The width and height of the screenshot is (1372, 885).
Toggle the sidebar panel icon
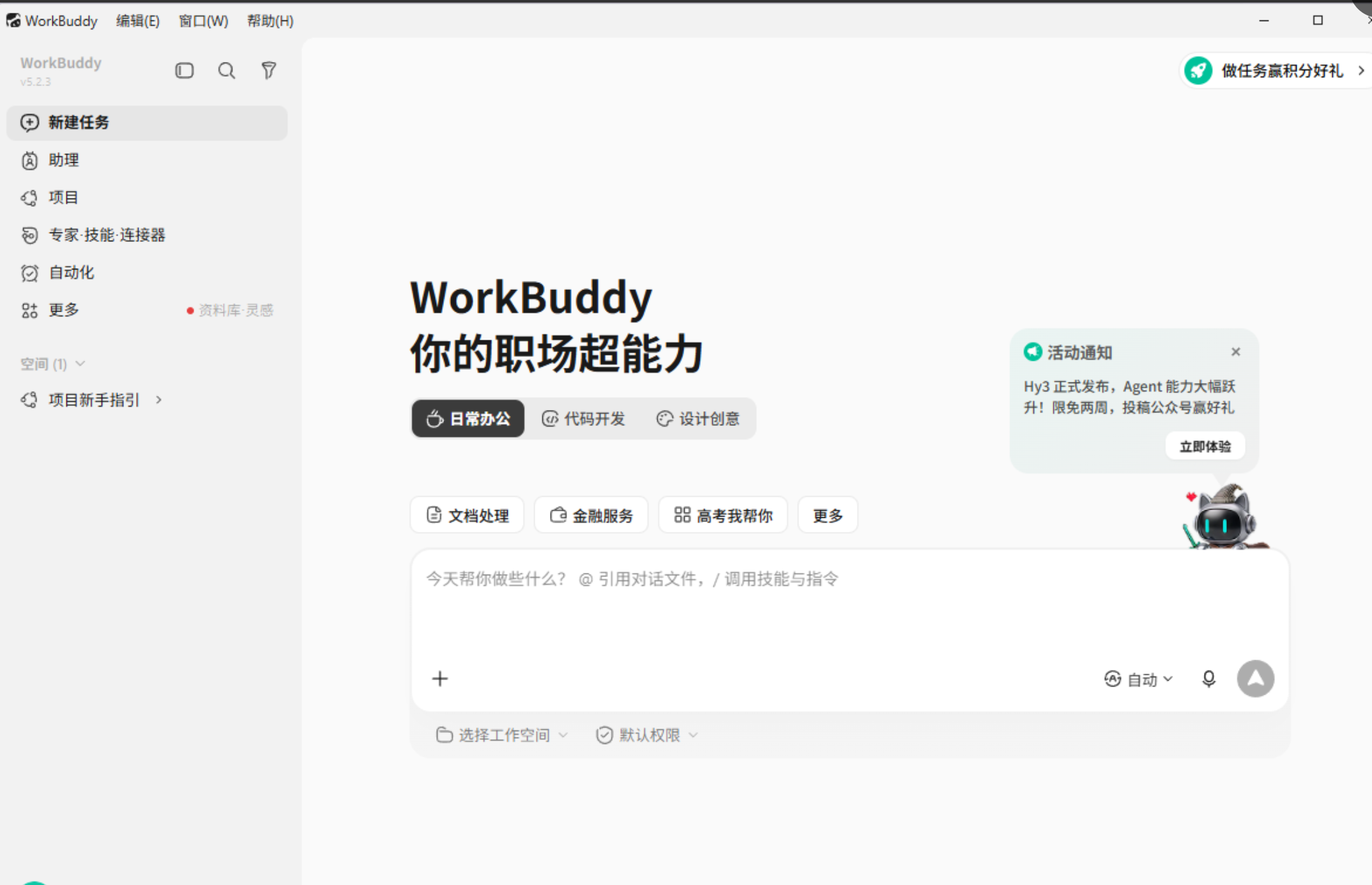pyautogui.click(x=185, y=70)
